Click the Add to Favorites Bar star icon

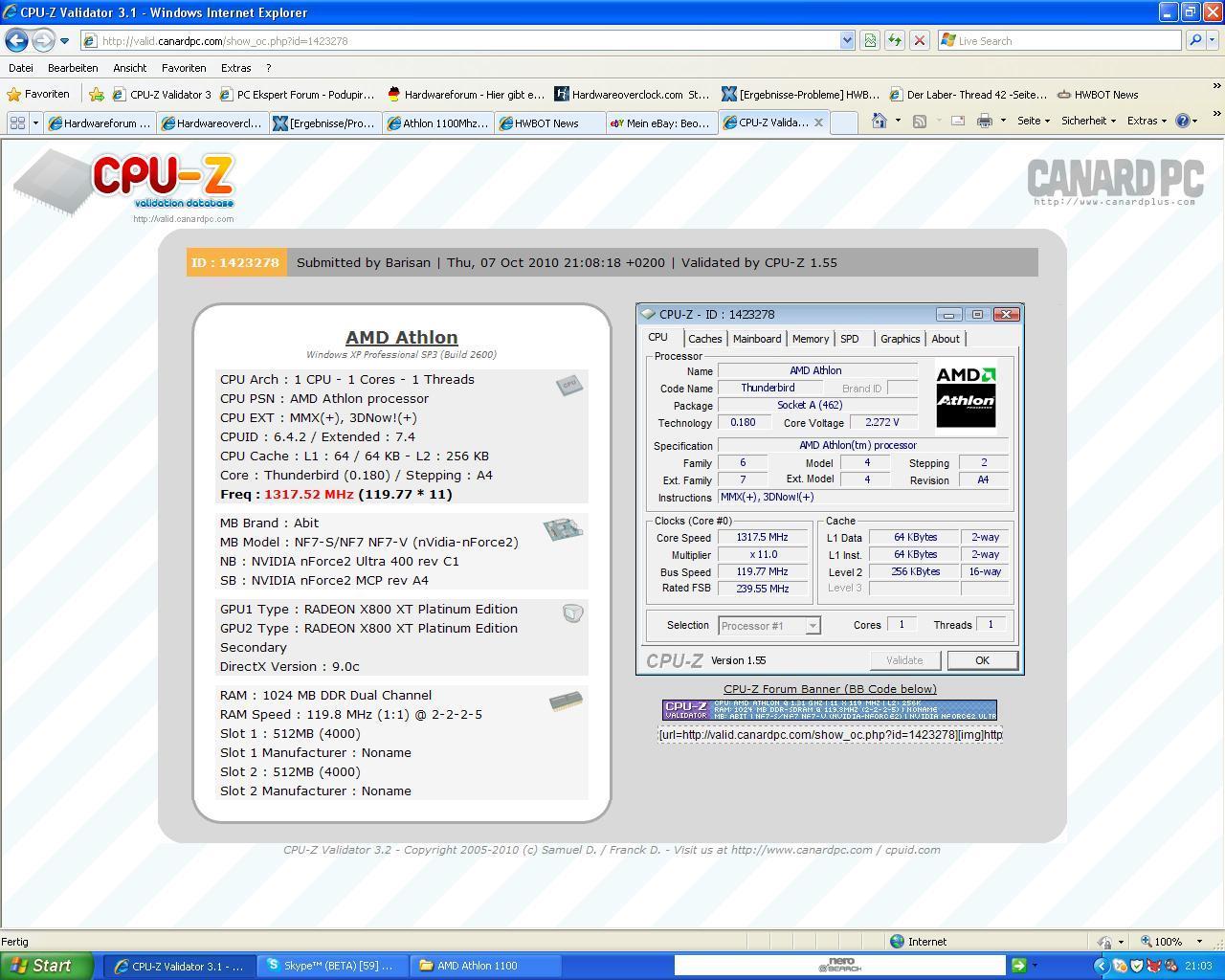click(x=97, y=94)
